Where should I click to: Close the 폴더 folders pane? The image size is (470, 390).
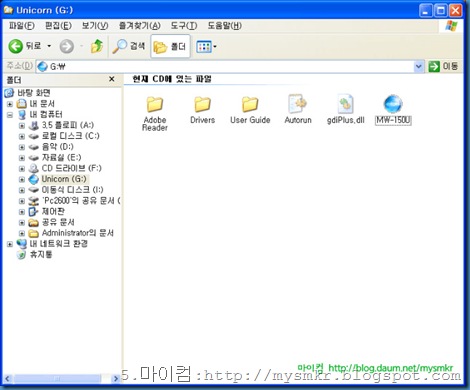coord(112,79)
